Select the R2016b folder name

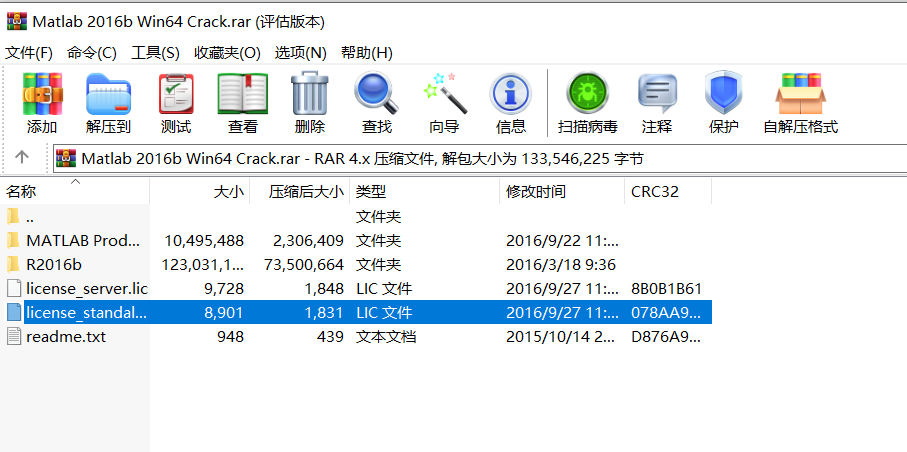point(54,264)
